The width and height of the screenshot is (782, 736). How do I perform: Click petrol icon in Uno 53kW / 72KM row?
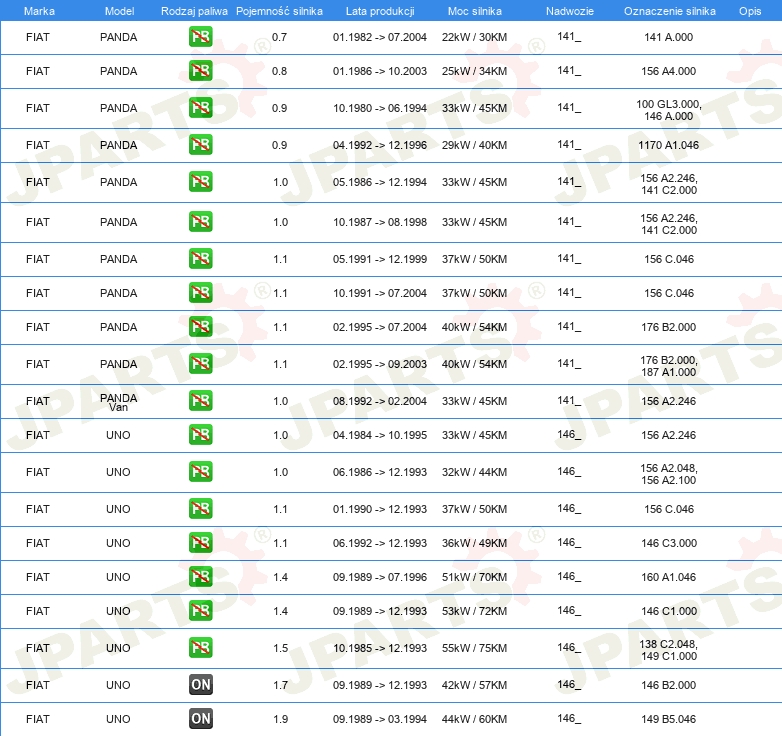pyautogui.click(x=200, y=610)
